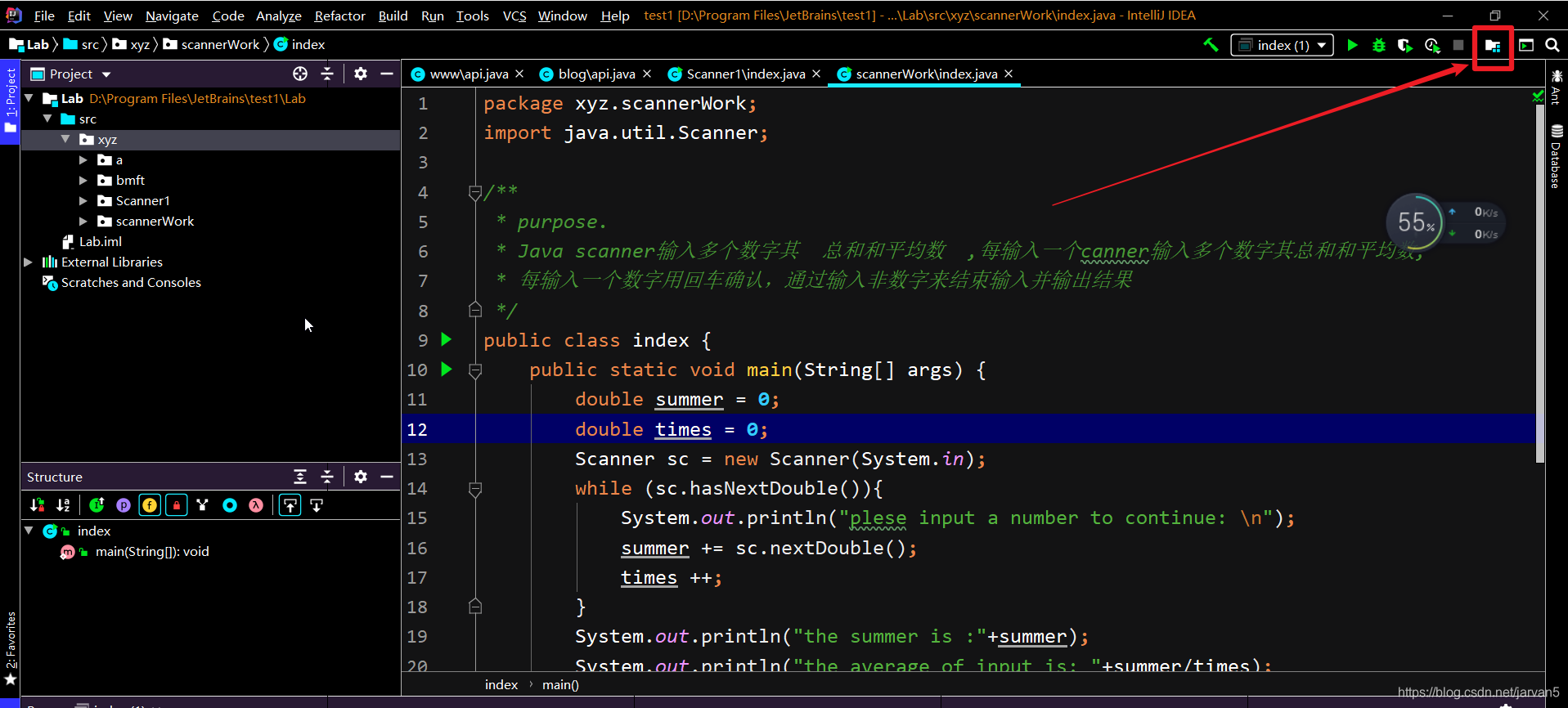The image size is (1568, 708).
Task: Switch to Scanner1\index.java tab
Action: (x=744, y=74)
